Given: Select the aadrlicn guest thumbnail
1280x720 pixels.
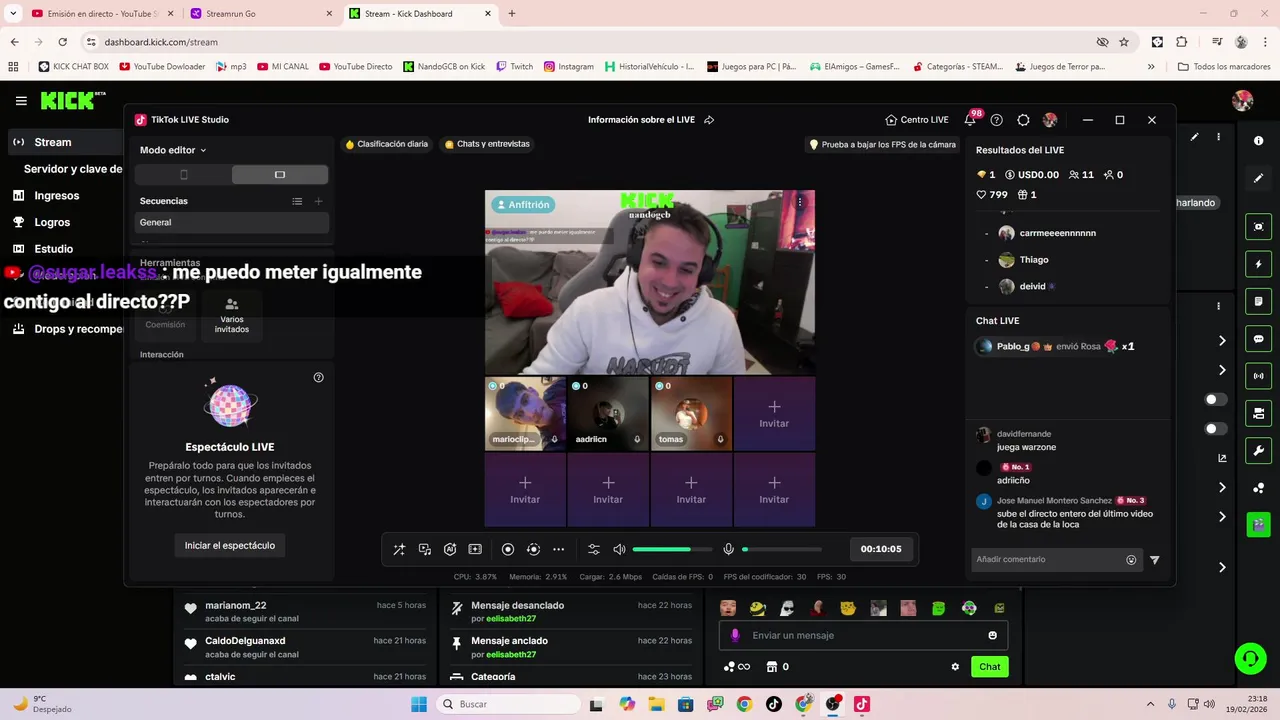Looking at the screenshot, I should [608, 412].
